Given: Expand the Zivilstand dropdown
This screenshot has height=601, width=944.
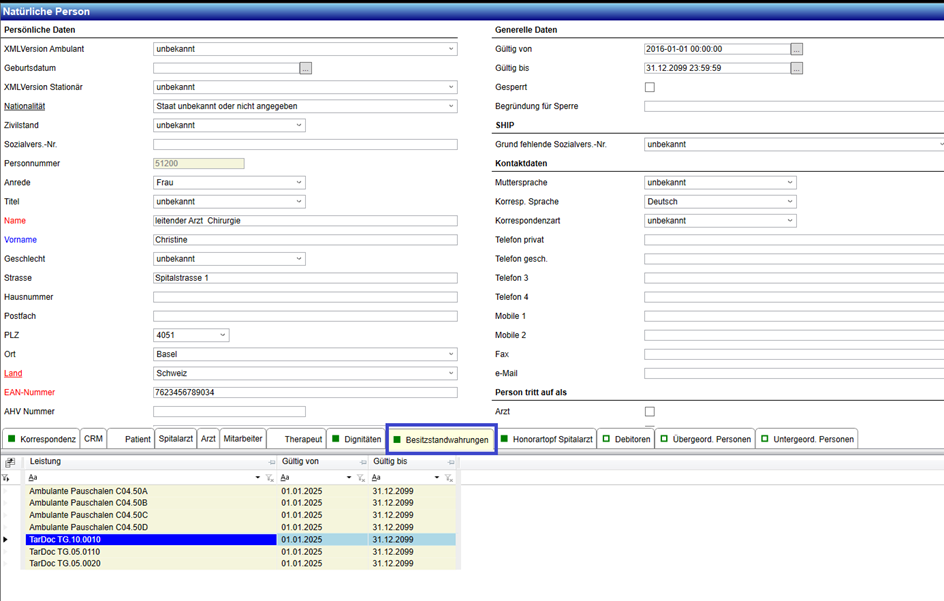Looking at the screenshot, I should point(299,125).
